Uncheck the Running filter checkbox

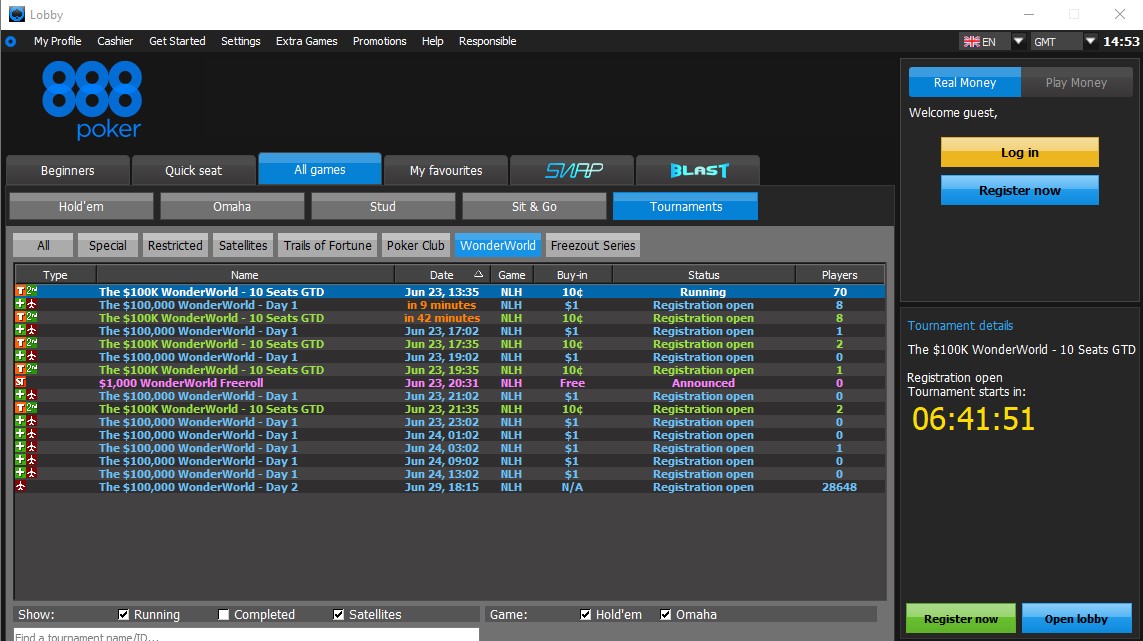[x=124, y=614]
